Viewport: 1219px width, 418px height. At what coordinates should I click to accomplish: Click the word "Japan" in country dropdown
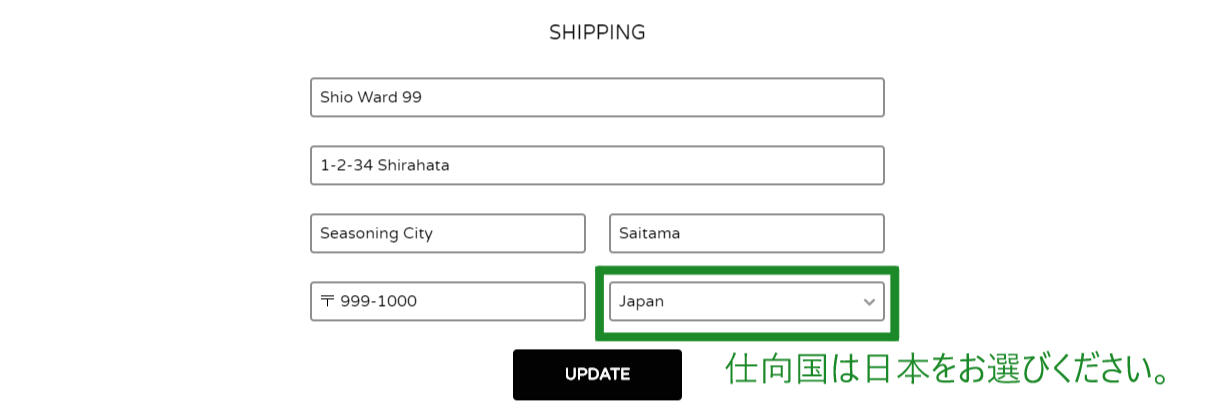point(642,301)
